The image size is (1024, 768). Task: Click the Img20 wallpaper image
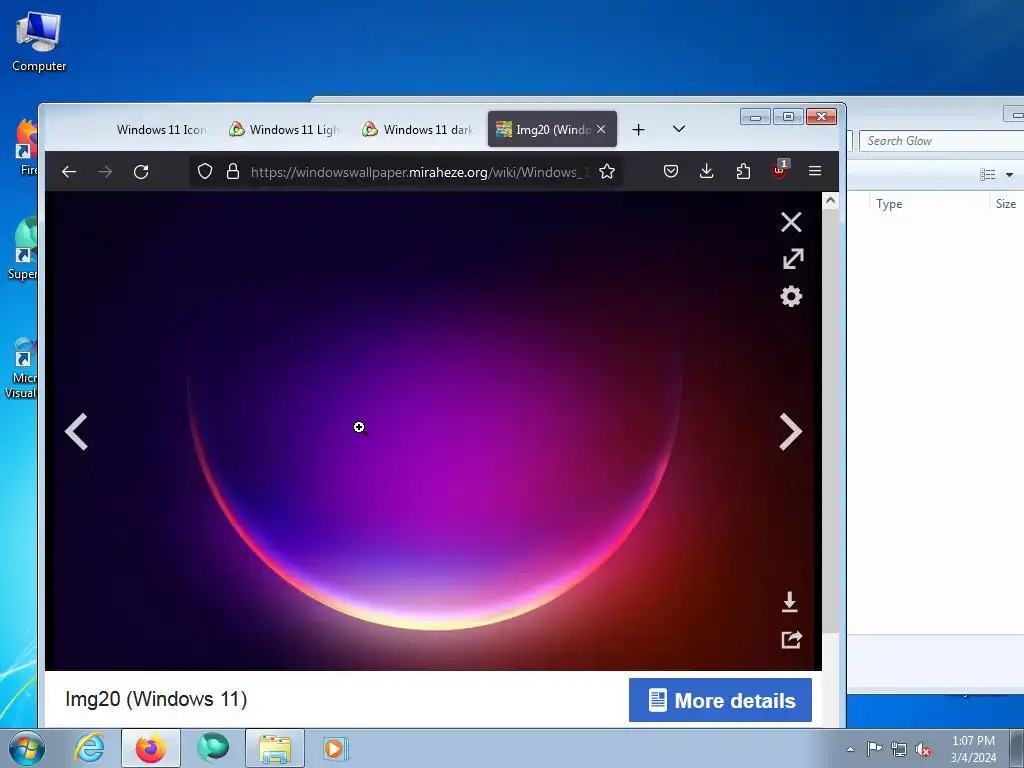coord(434,431)
